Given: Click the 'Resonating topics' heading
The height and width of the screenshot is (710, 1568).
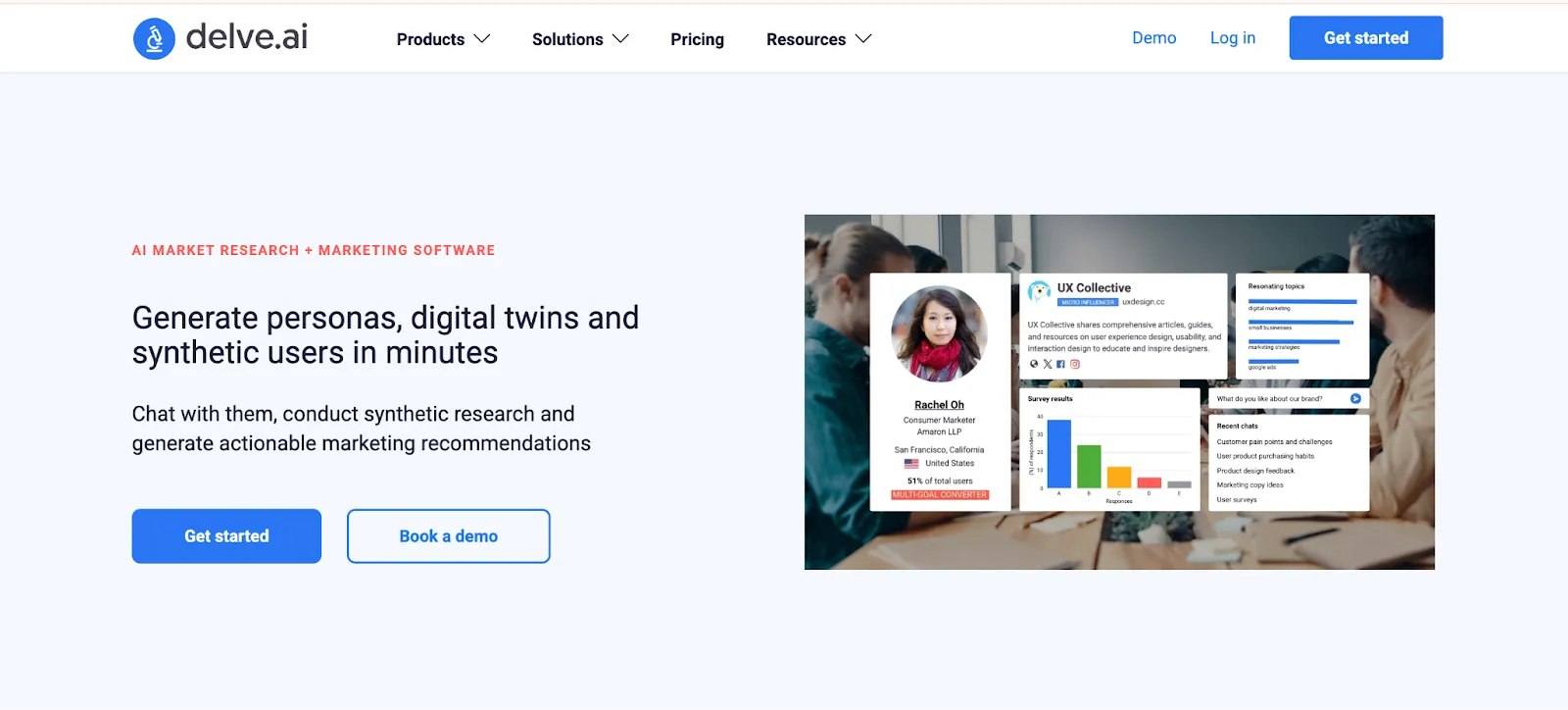Looking at the screenshot, I should 1276,286.
